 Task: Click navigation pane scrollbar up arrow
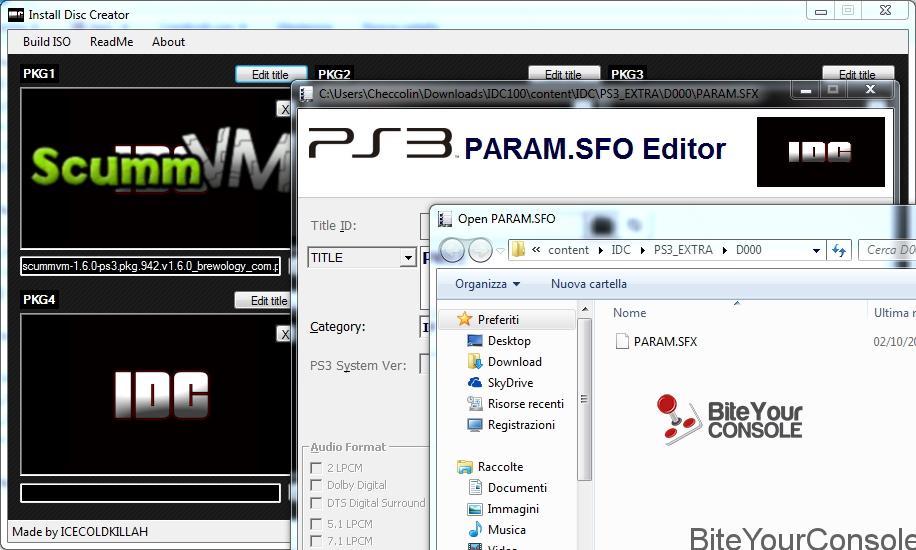[x=584, y=309]
